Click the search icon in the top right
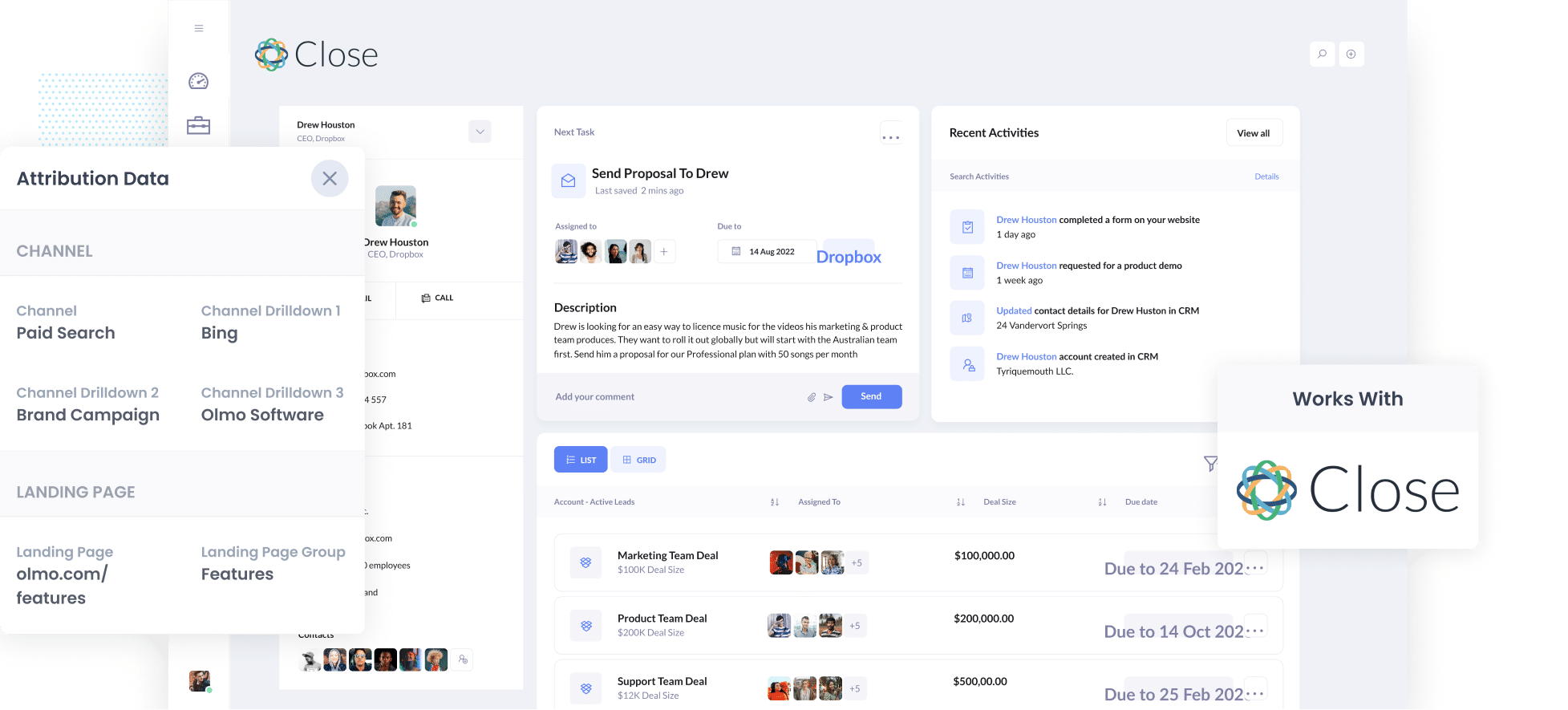The width and height of the screenshot is (1568, 710). tap(1322, 54)
